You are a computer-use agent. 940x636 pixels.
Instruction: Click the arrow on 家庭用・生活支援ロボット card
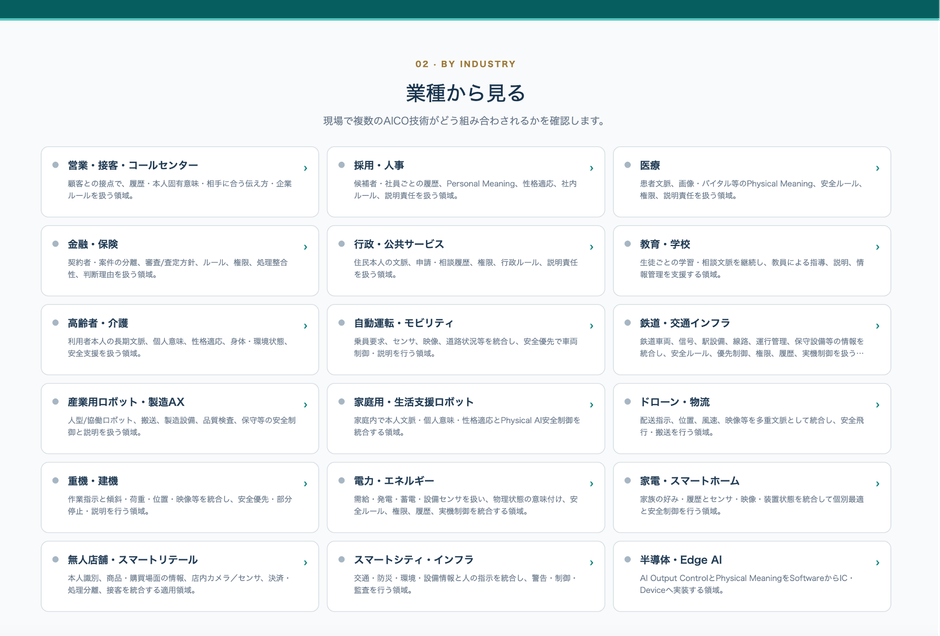[x=591, y=405]
